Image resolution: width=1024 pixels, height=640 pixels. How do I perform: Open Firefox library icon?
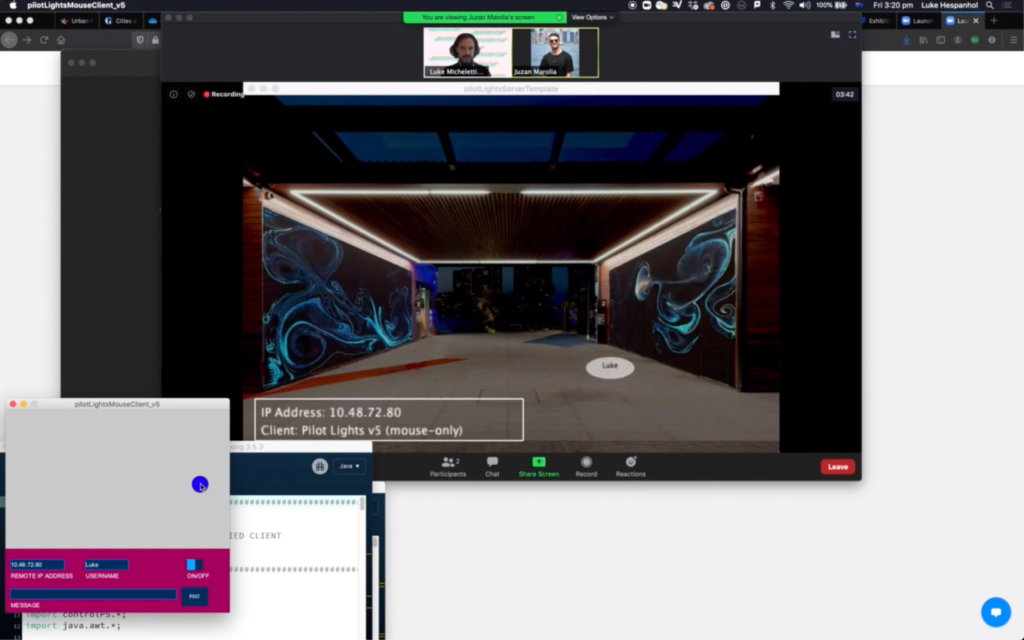coord(923,40)
